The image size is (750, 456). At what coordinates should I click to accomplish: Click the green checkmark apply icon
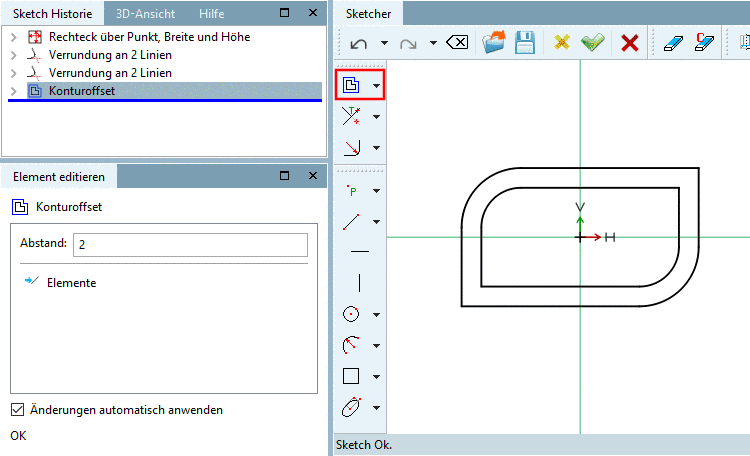click(x=593, y=43)
